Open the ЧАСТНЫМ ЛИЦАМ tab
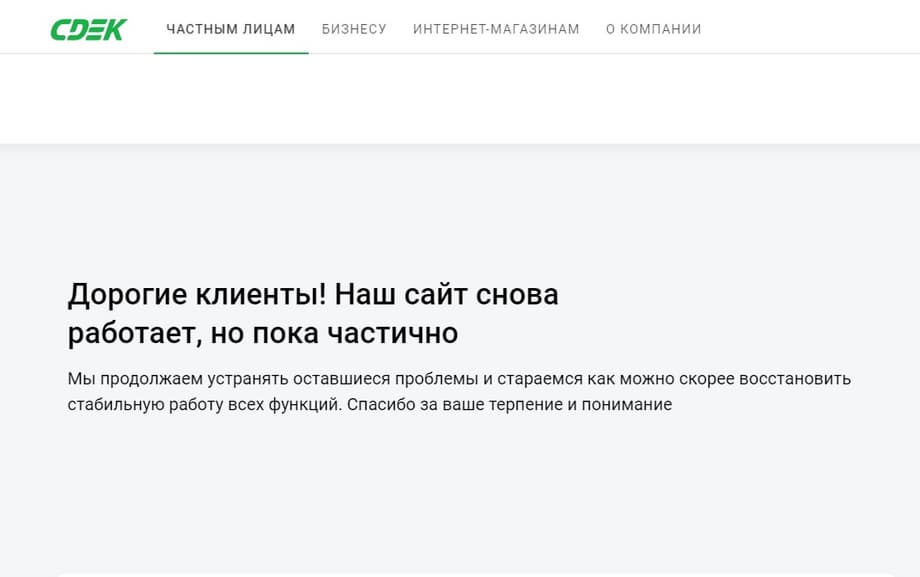This screenshot has width=920, height=577. click(231, 29)
